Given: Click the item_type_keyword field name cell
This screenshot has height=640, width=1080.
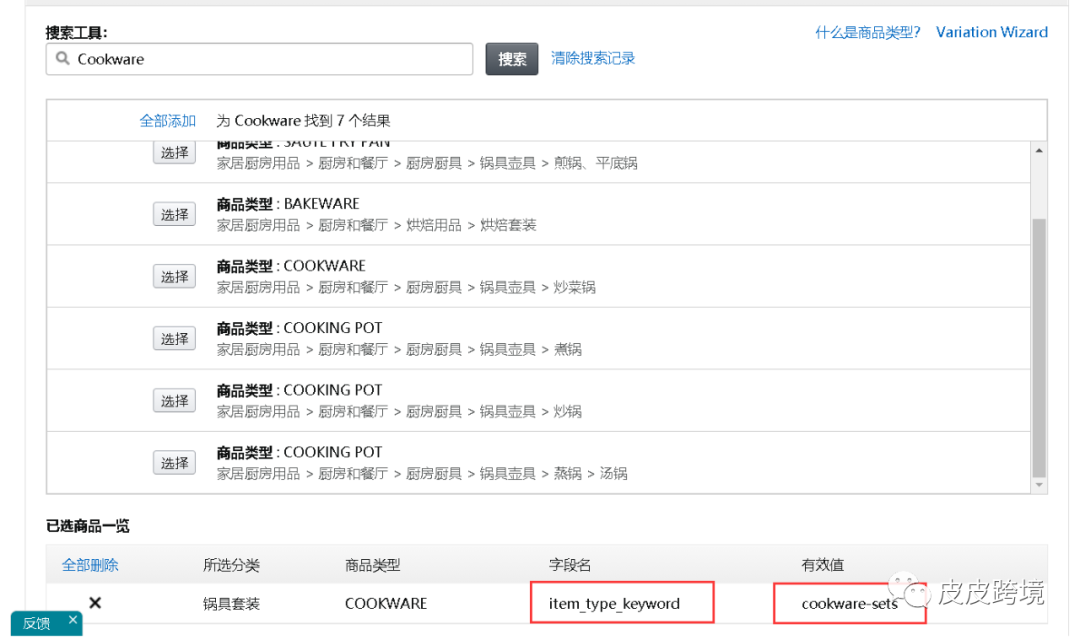Looking at the screenshot, I should tap(622, 603).
